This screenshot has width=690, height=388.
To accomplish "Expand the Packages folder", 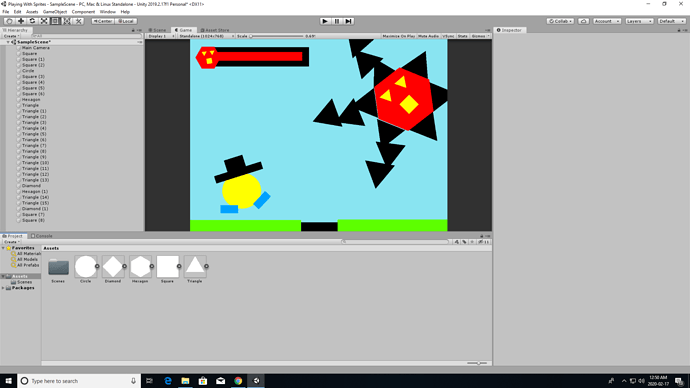I will tap(3, 288).
